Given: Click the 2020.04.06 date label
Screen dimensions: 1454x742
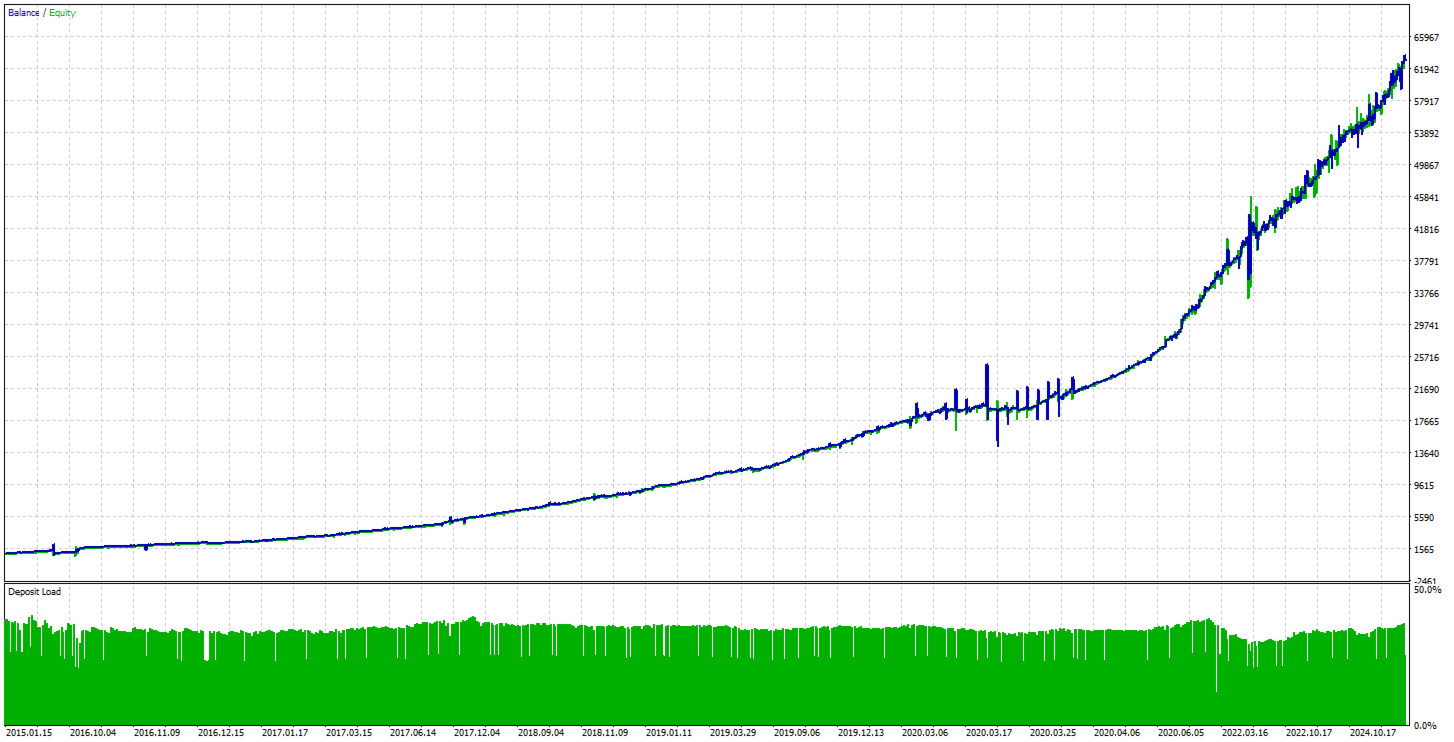Looking at the screenshot, I should pos(1117,733).
